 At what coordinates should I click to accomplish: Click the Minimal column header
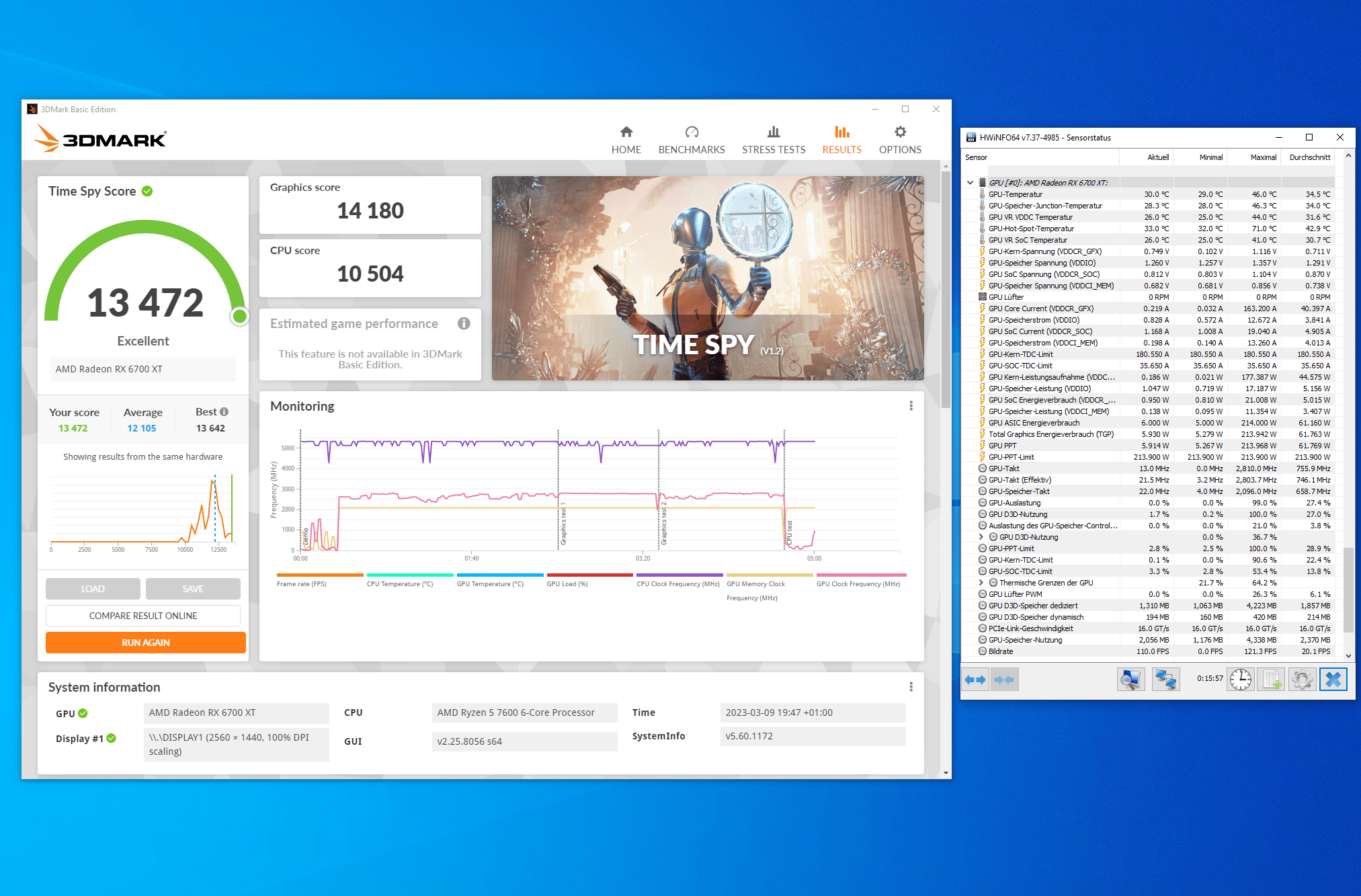(x=1200, y=157)
